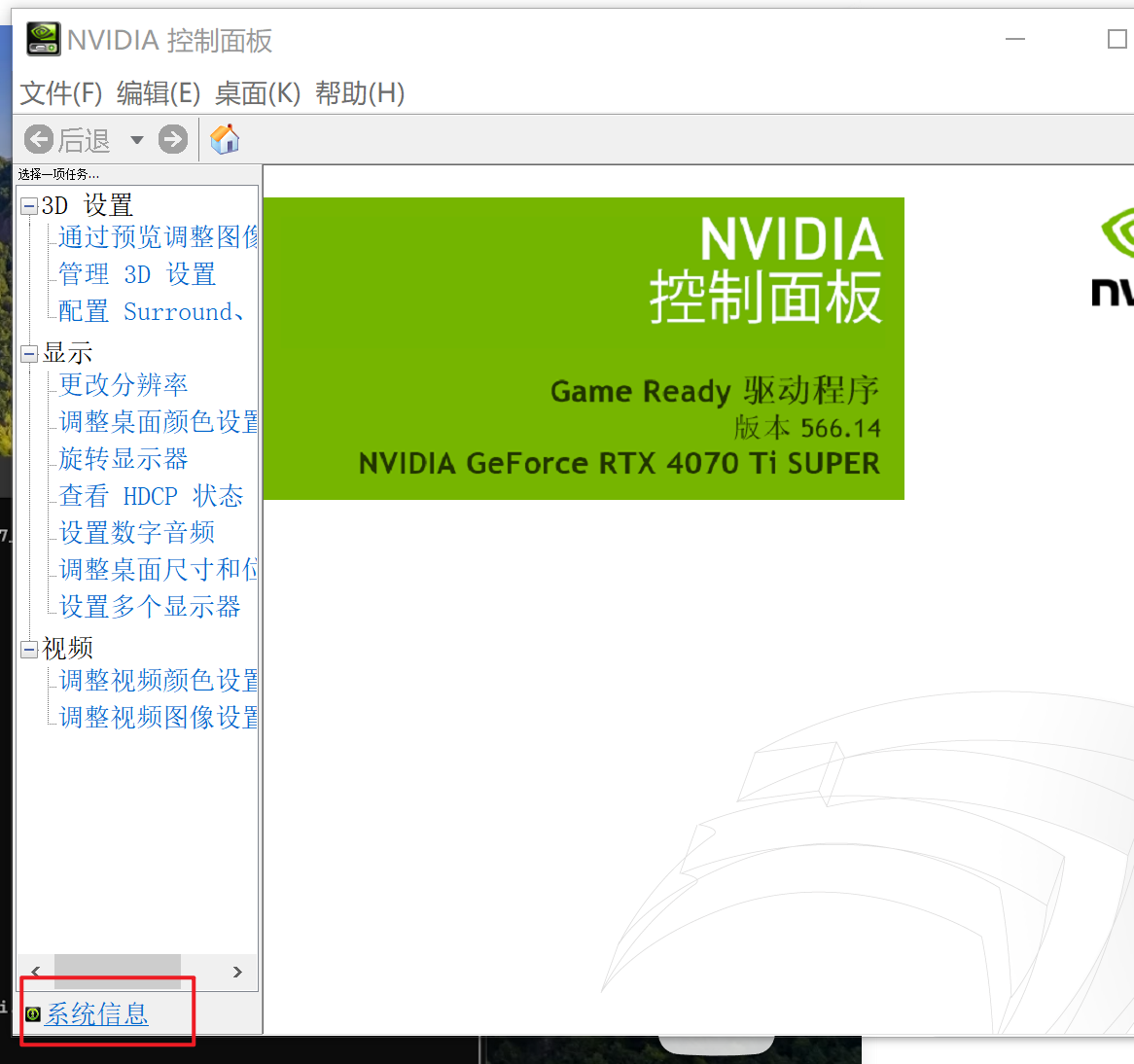Viewport: 1134px width, 1064px height.
Task: Click the NVIDIA GeForce RTX 4070 Ti SUPER text
Action: tap(620, 464)
